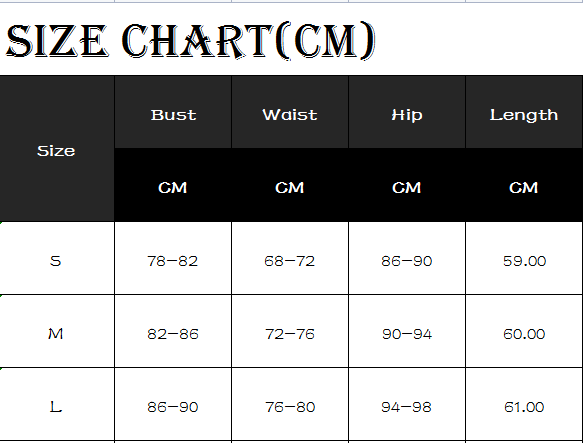Click the CM unit cell under Bust
The width and height of the screenshot is (583, 443).
point(173,185)
